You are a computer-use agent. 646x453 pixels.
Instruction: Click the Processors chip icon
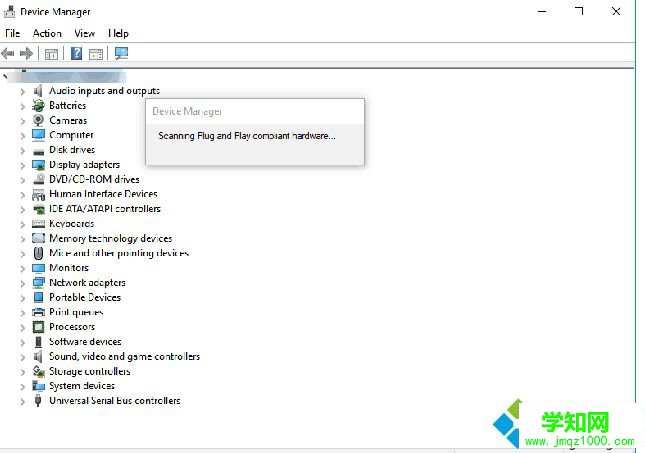click(38, 327)
